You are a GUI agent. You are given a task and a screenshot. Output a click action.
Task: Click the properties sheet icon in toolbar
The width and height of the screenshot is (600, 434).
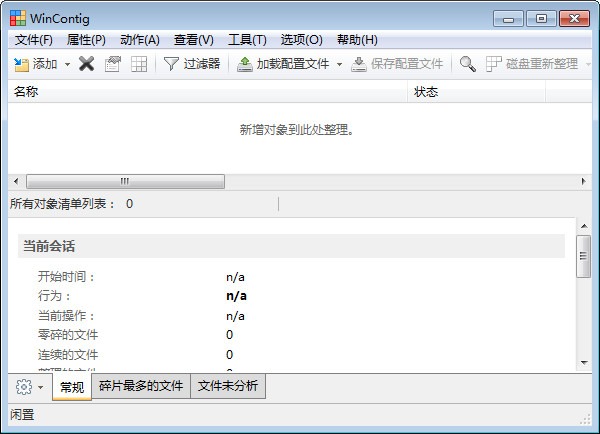(113, 64)
